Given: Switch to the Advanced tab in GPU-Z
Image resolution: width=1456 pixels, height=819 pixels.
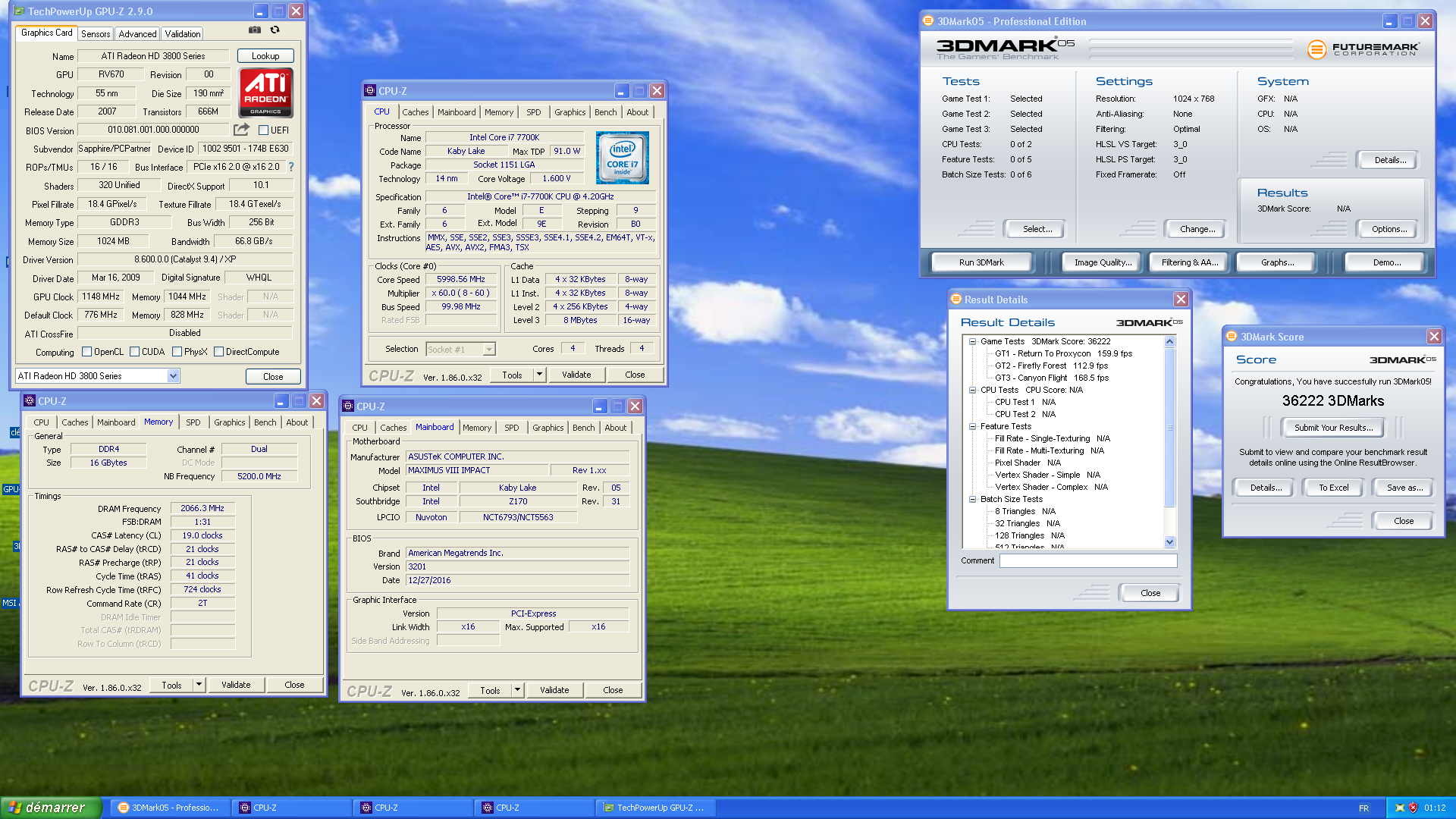Looking at the screenshot, I should point(137,34).
